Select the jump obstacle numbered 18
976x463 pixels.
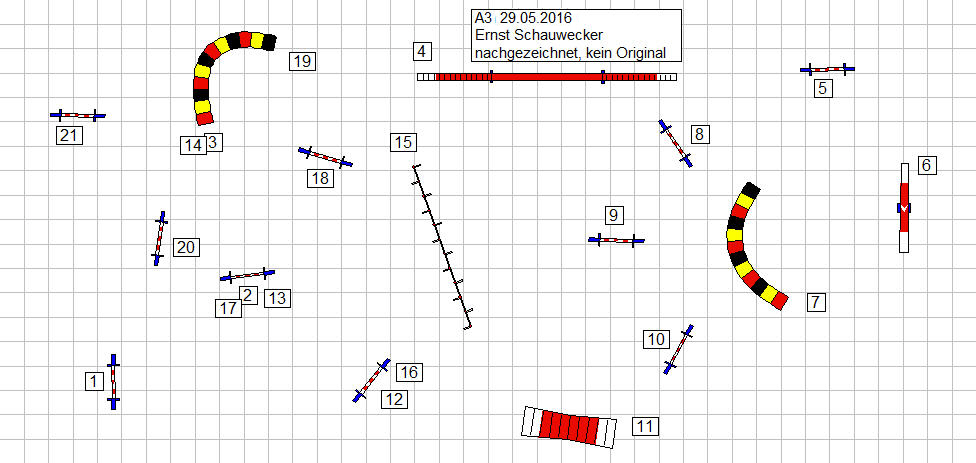tap(326, 157)
